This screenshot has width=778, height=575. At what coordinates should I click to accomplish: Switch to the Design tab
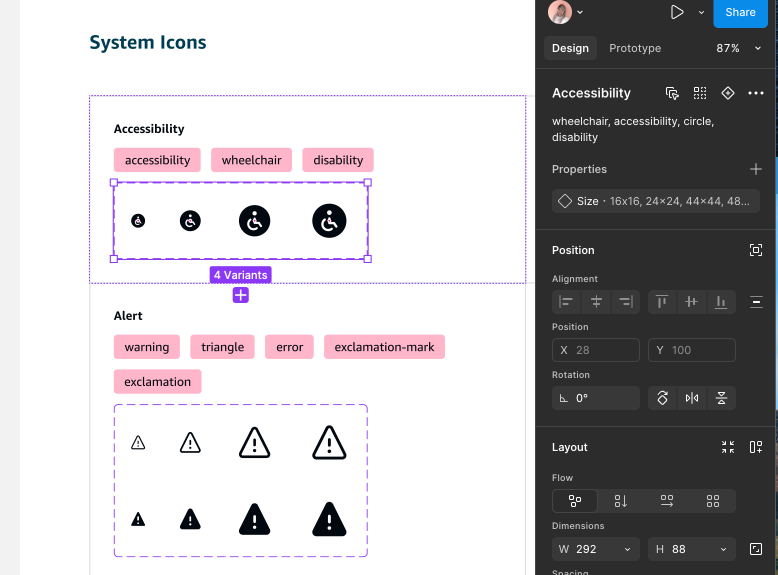click(570, 48)
